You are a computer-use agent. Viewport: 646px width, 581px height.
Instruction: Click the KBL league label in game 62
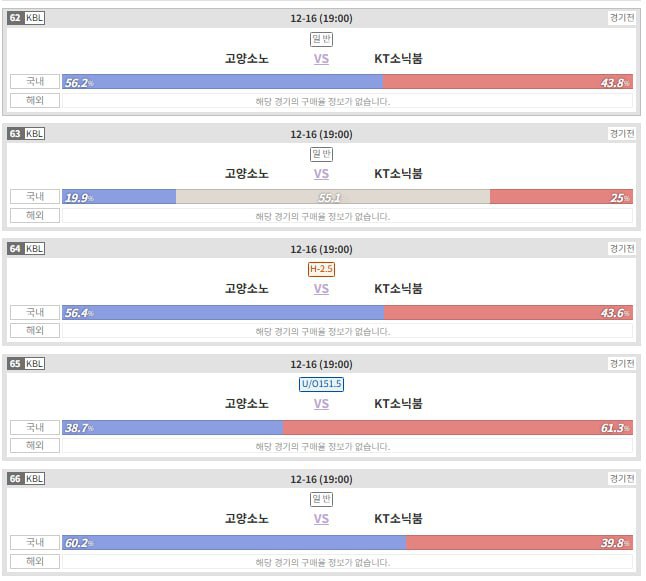[34, 18]
